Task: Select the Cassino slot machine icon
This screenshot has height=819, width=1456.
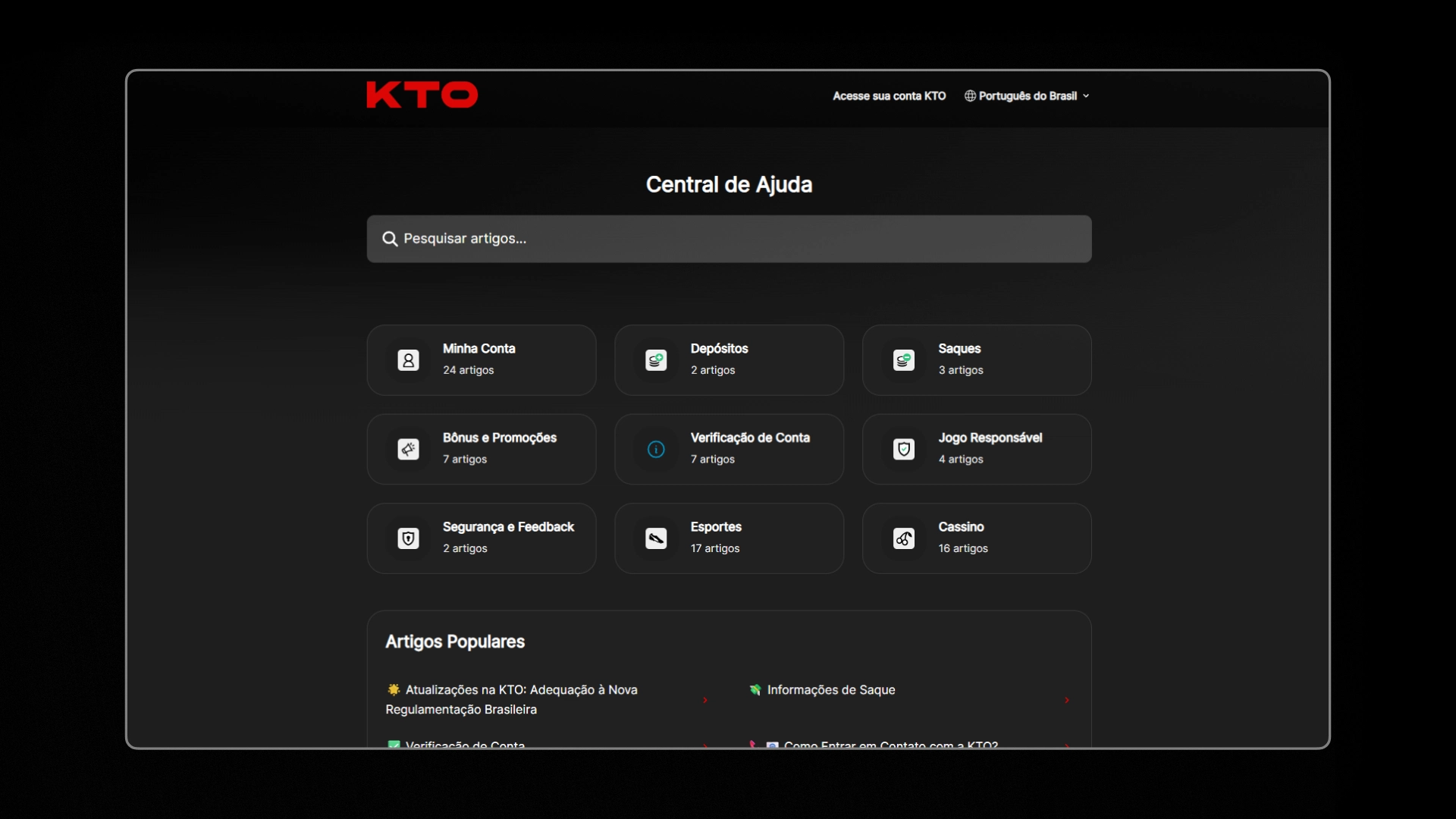Action: tap(902, 538)
